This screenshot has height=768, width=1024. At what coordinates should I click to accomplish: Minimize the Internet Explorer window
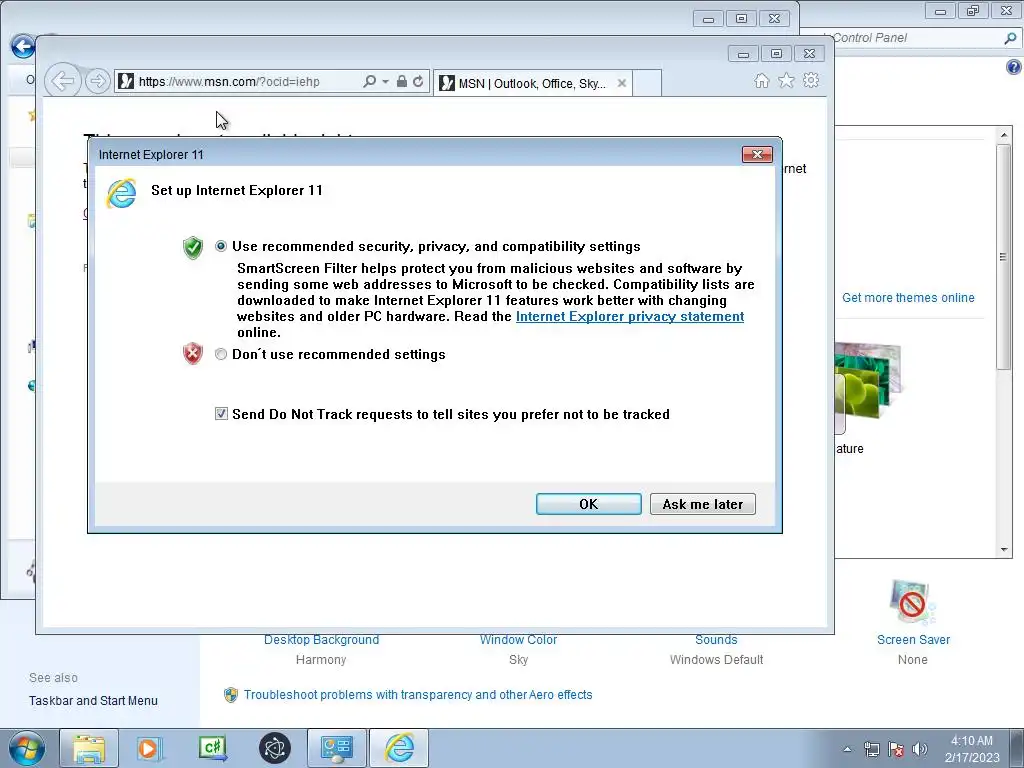(743, 54)
